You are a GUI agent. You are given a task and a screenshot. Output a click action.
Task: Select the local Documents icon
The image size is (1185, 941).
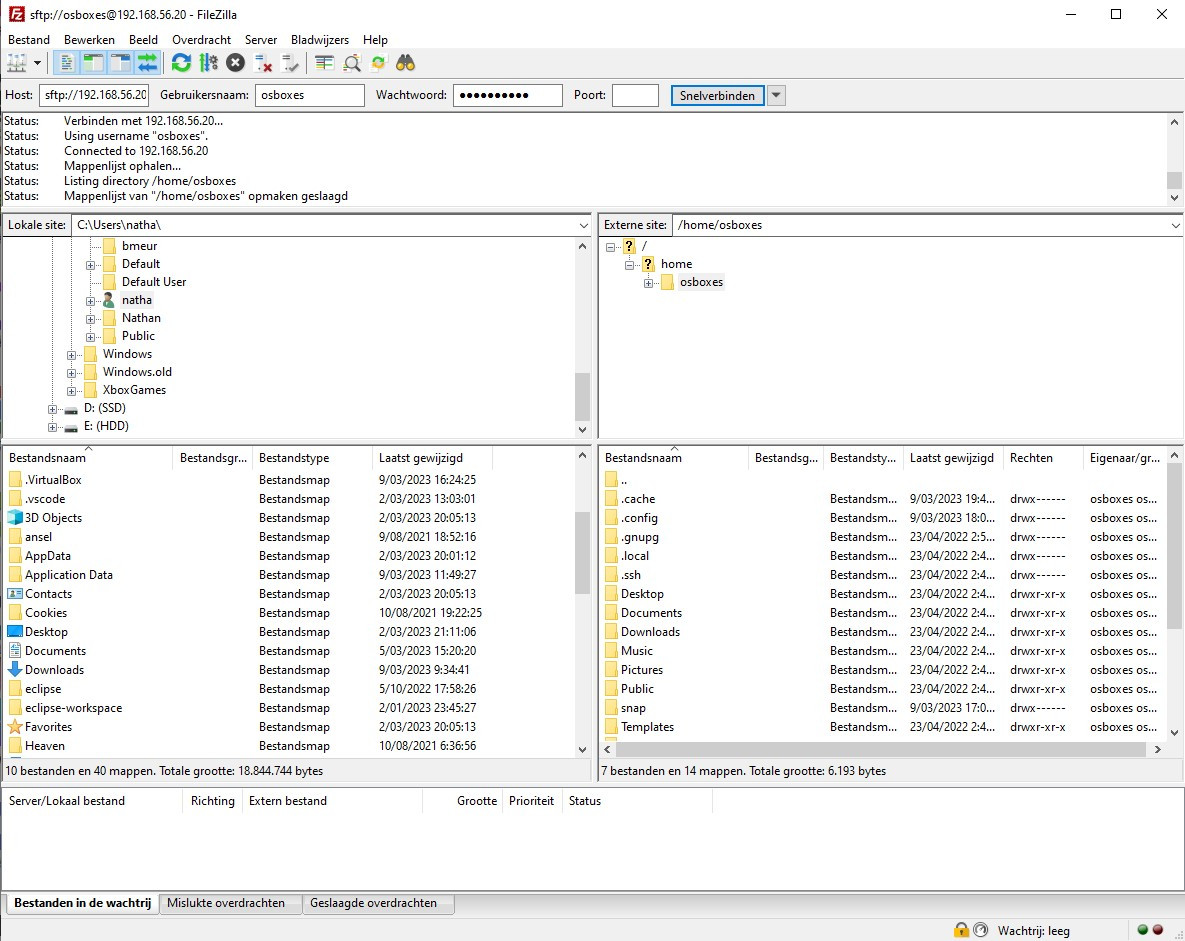tap(14, 650)
